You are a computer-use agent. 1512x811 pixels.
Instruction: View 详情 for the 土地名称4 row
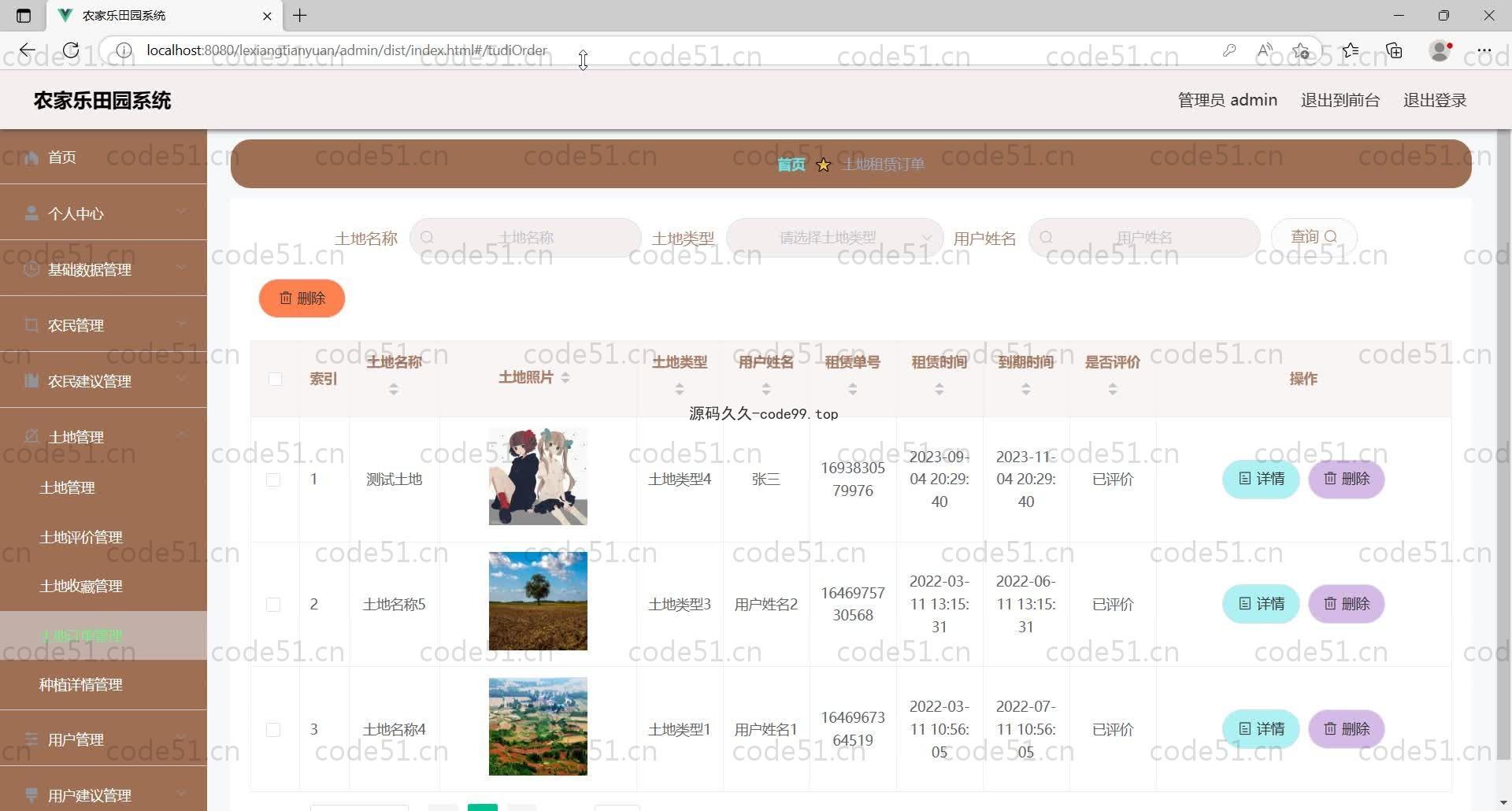pos(1261,729)
